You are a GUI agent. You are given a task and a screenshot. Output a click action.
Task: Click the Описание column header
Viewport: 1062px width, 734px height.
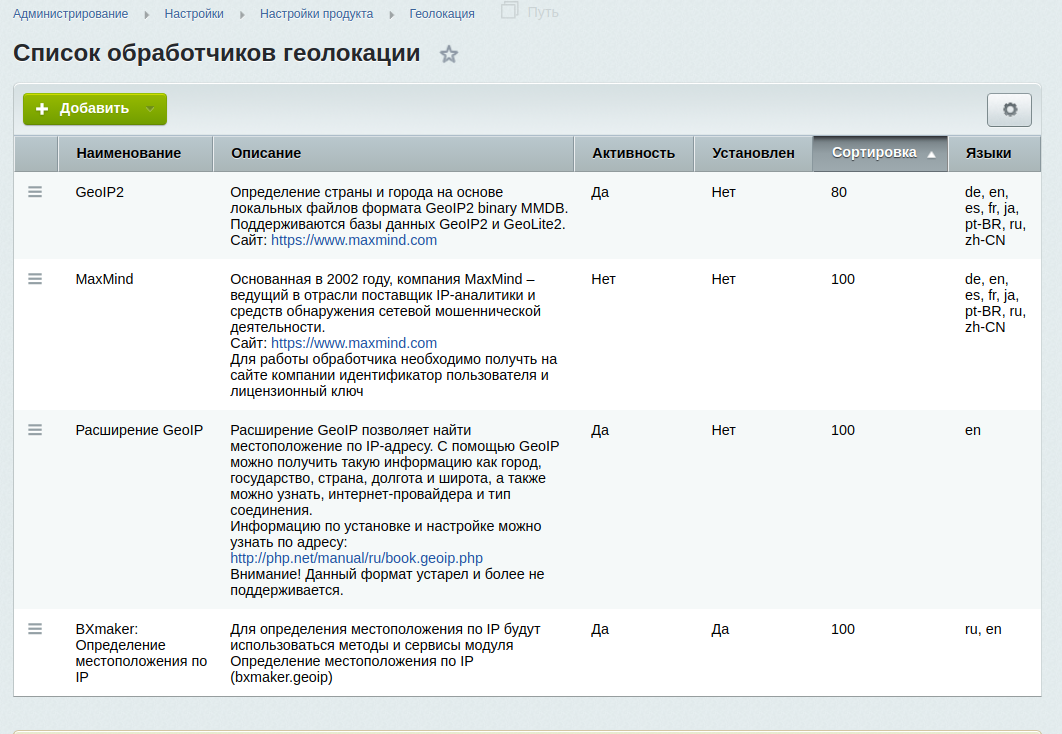(x=266, y=153)
